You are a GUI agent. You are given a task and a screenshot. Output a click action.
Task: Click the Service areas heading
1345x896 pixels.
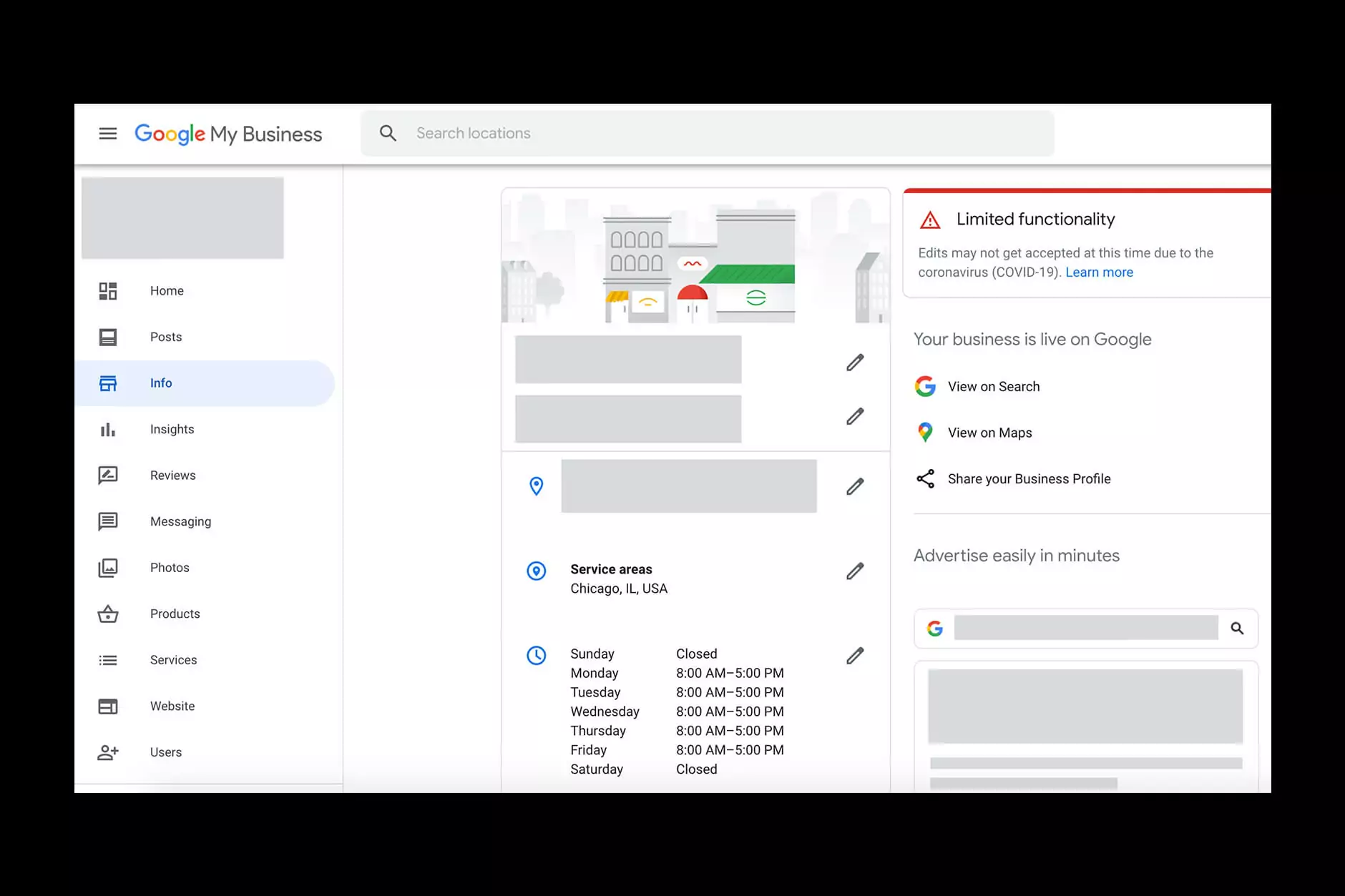pos(611,569)
